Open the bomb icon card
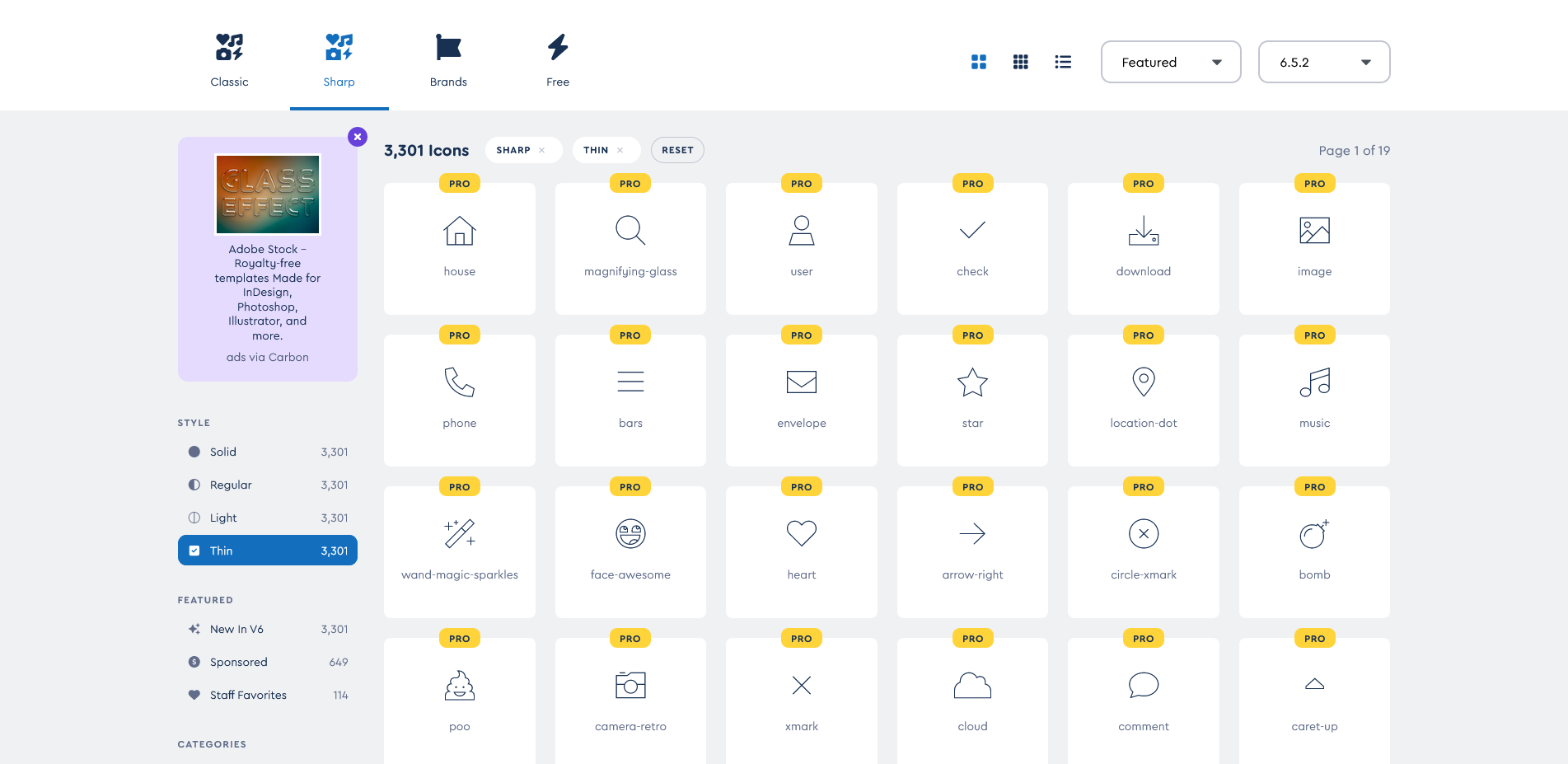This screenshot has width=1568, height=764. click(1314, 551)
